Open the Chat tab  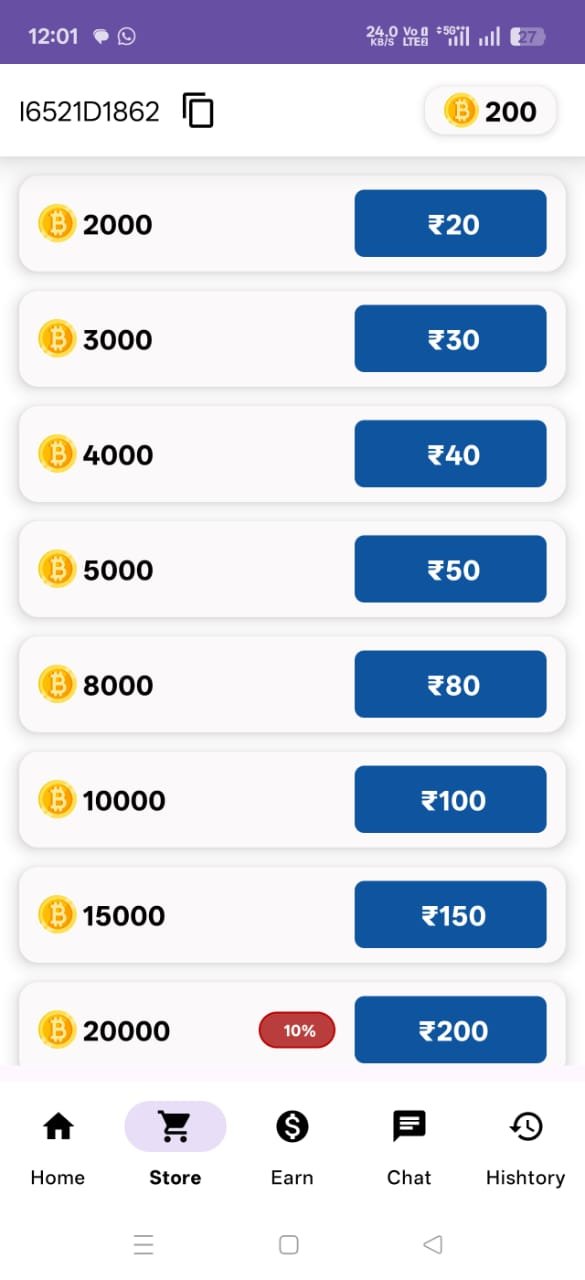(x=408, y=1147)
